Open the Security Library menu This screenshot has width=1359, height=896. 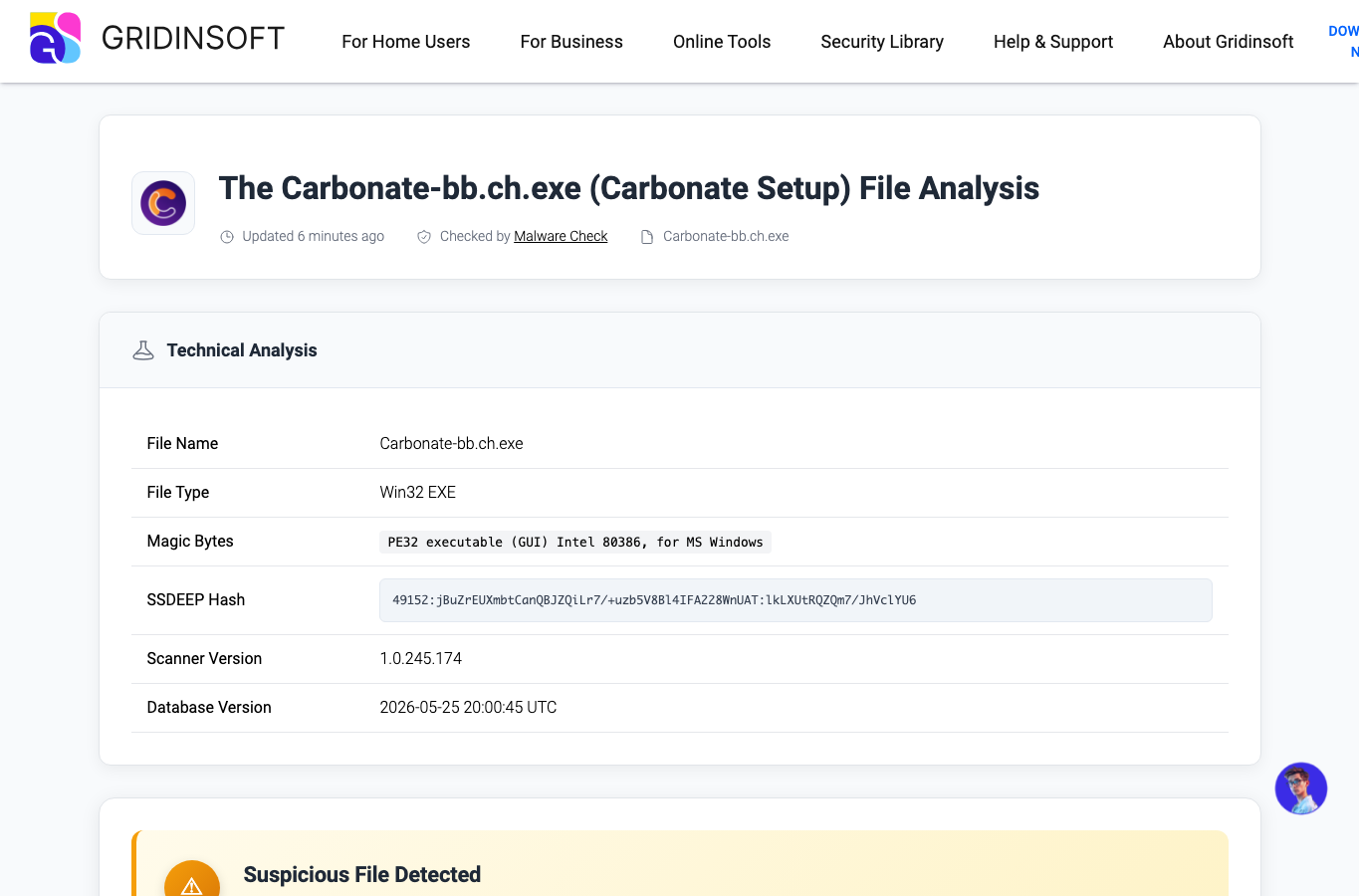[882, 42]
